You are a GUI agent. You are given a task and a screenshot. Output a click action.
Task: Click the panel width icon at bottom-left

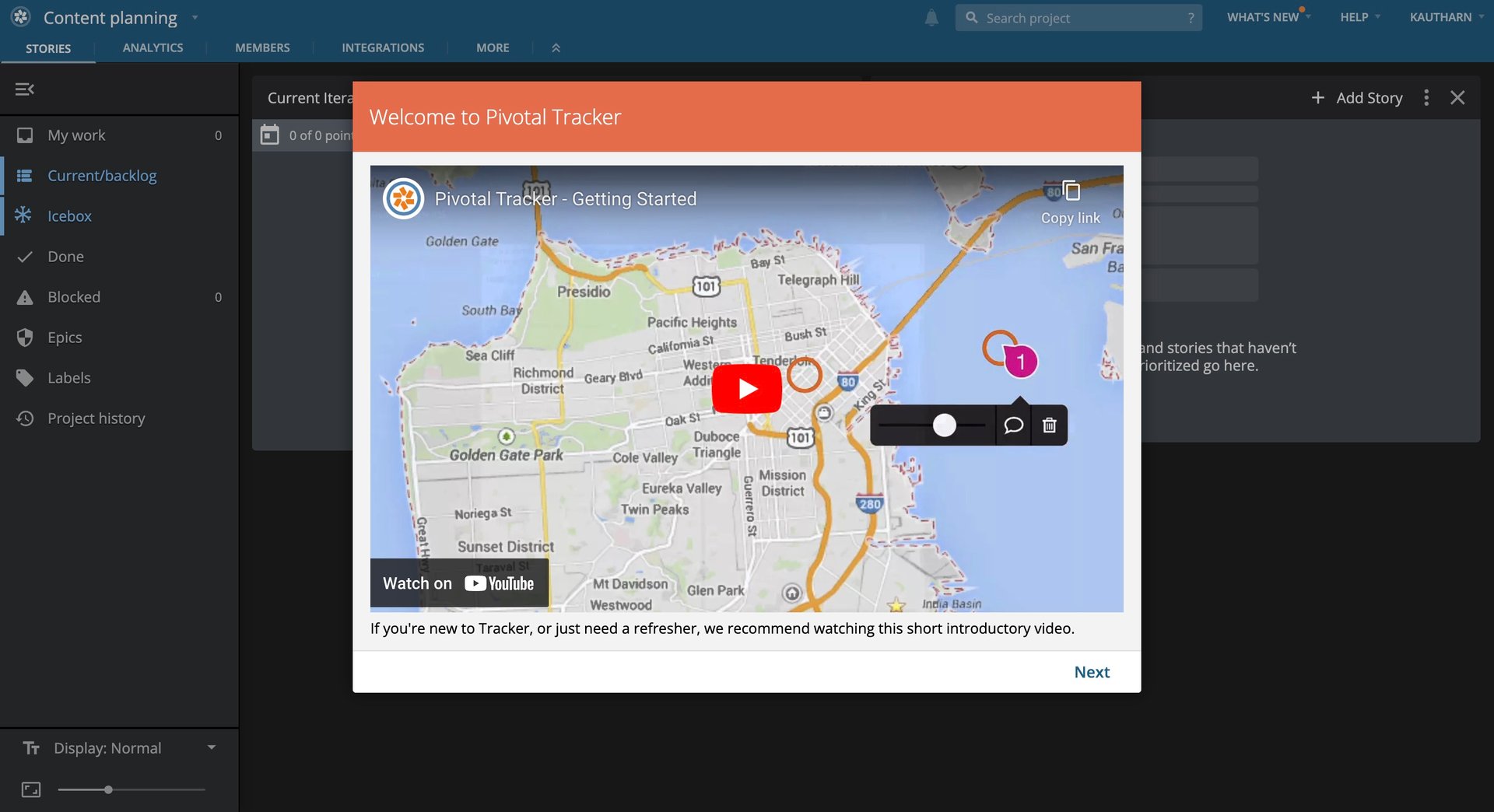pos(31,789)
